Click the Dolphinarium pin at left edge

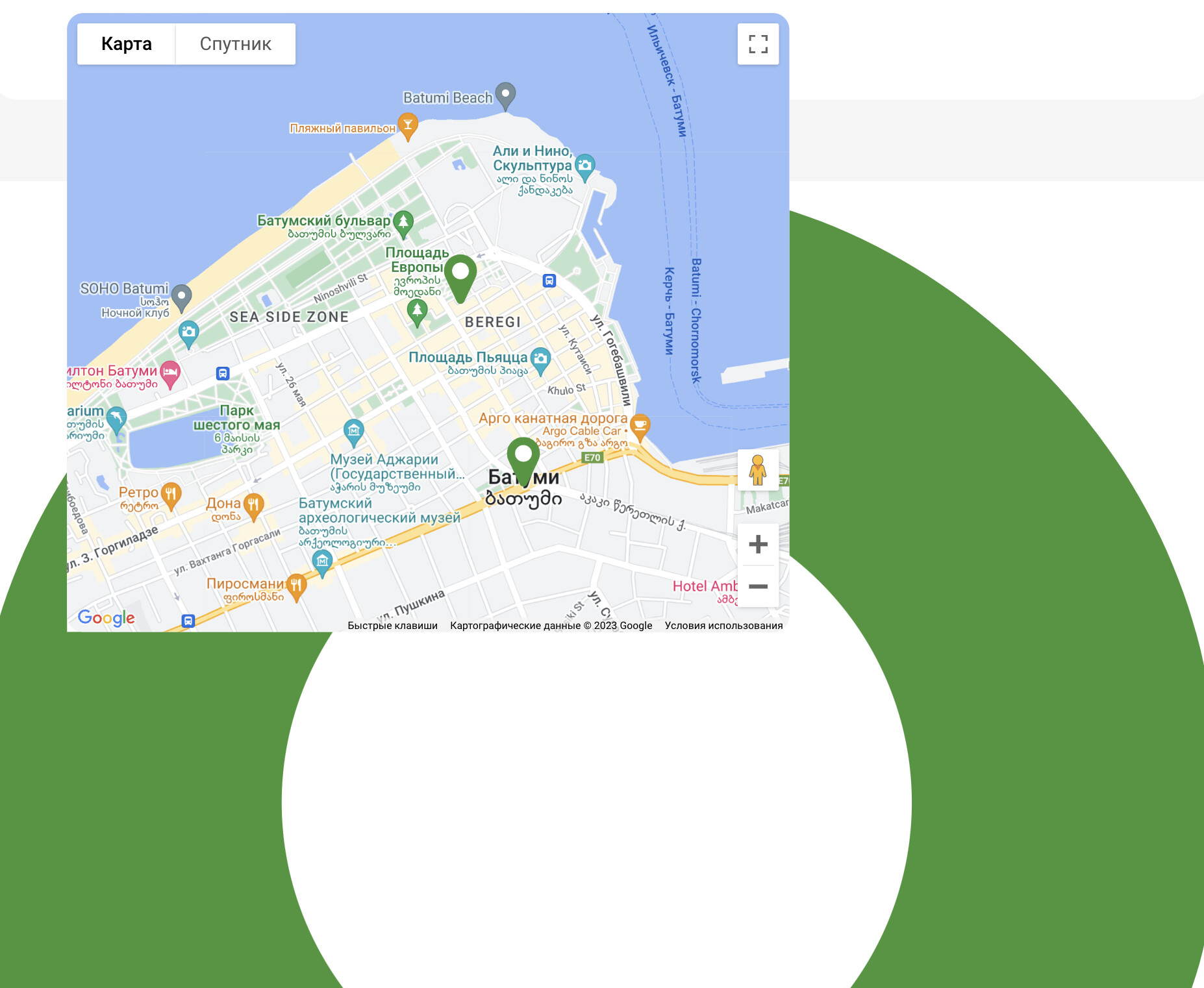pyautogui.click(x=116, y=419)
